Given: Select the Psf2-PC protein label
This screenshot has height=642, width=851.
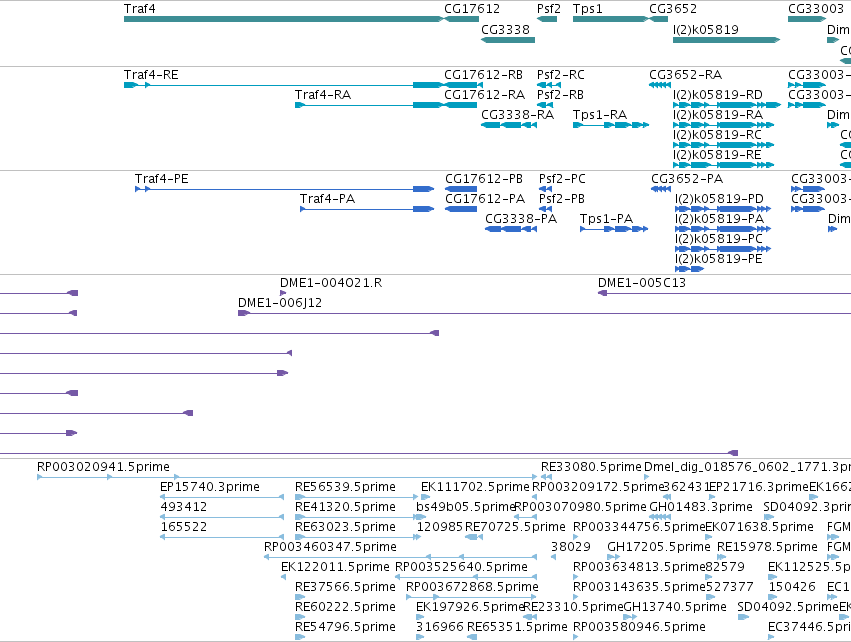Looking at the screenshot, I should click(x=562, y=179).
